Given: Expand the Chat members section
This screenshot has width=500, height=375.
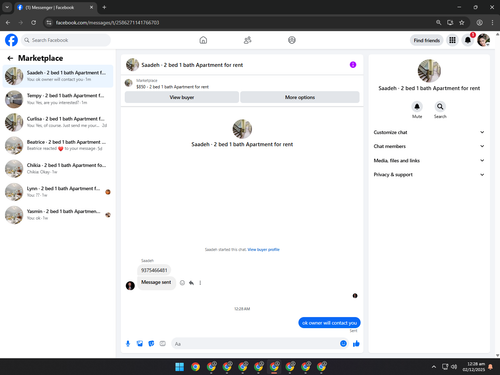Looking at the screenshot, I should coord(429,146).
